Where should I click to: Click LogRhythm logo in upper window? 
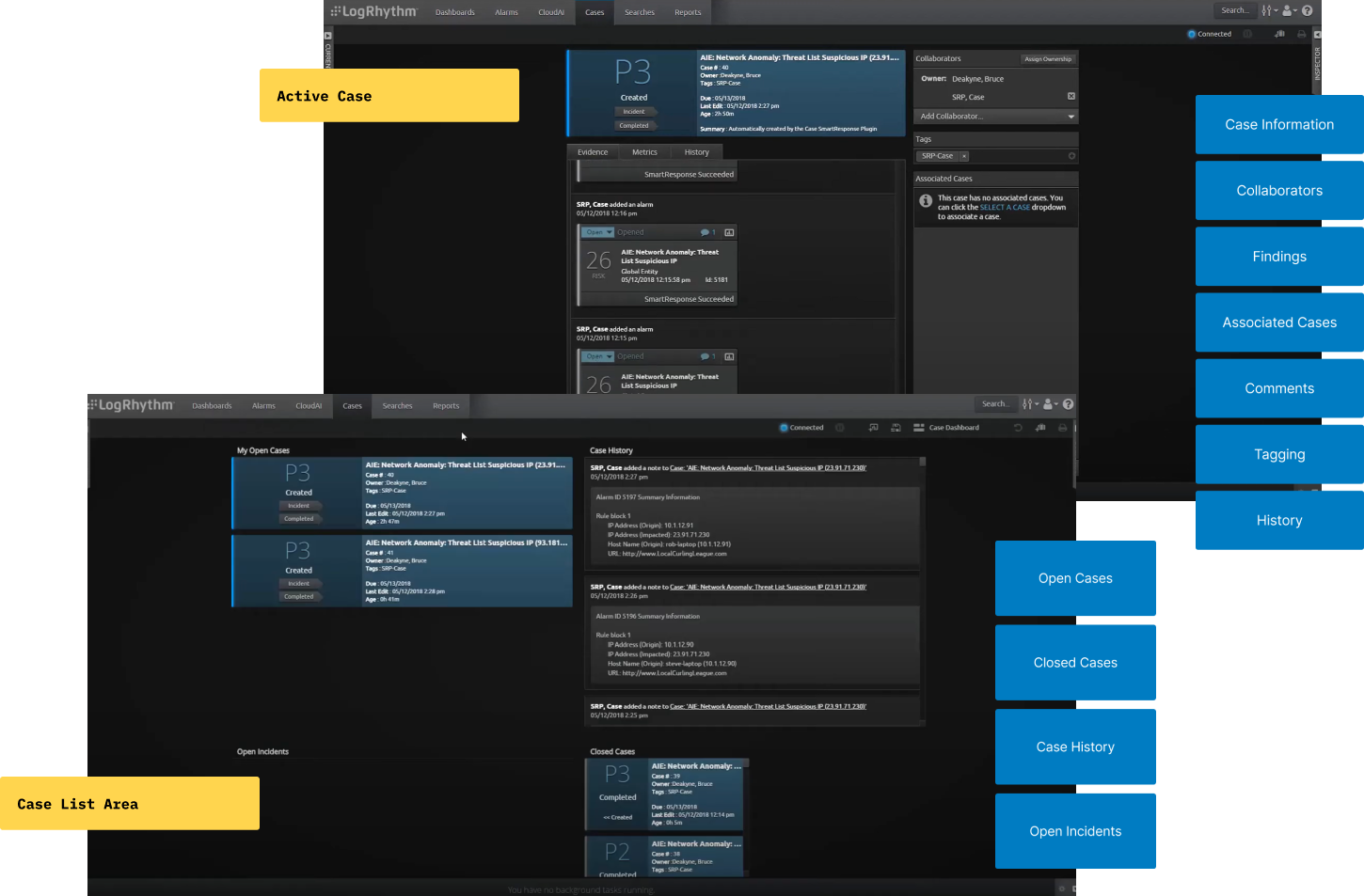pos(373,11)
